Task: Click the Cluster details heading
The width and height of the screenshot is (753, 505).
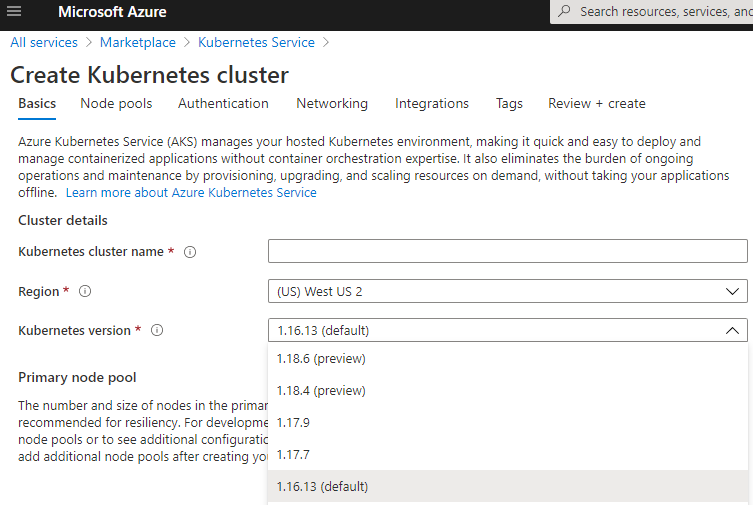Action: pos(63,220)
